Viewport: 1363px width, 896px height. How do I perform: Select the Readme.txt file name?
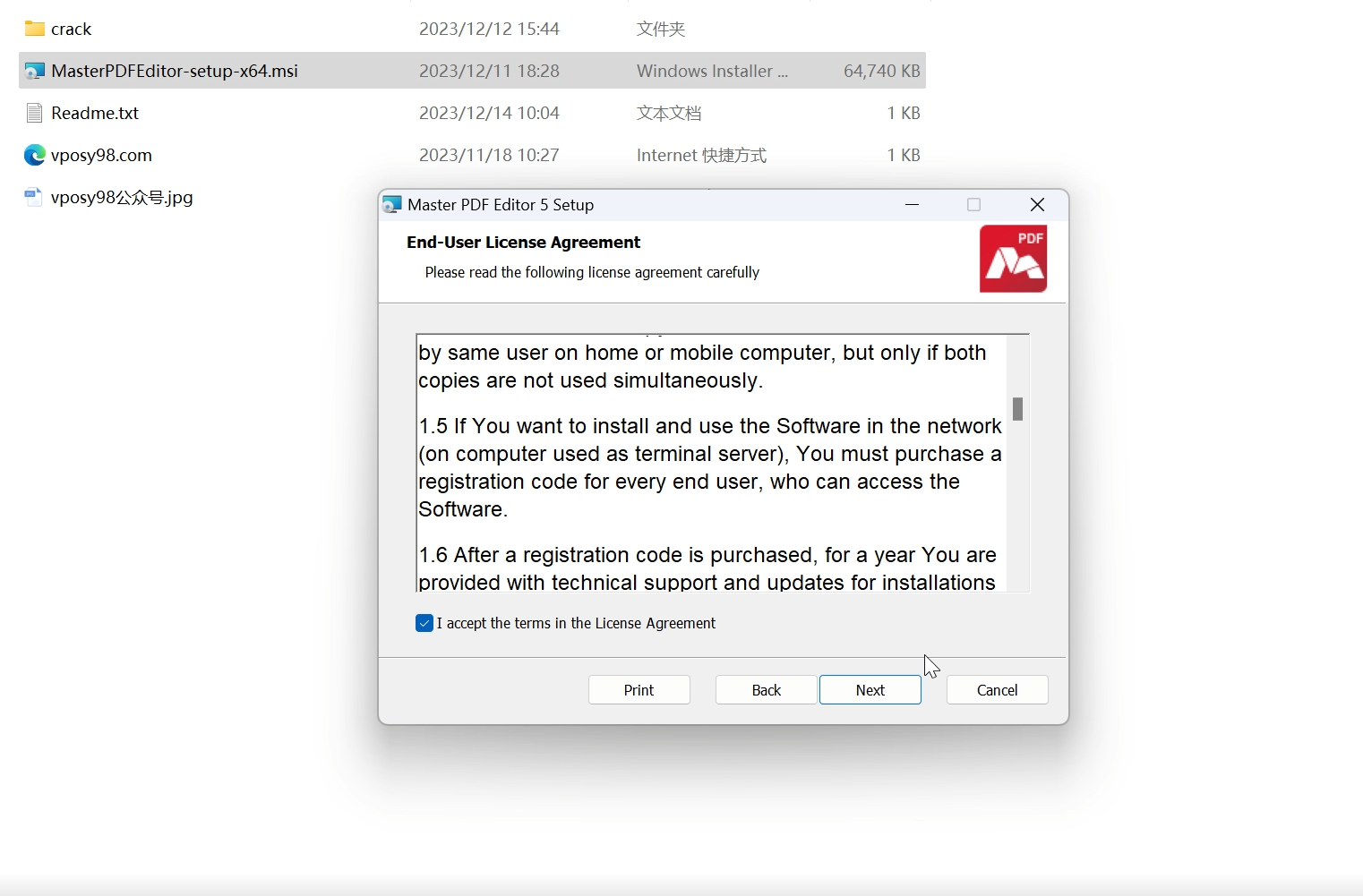tap(95, 113)
